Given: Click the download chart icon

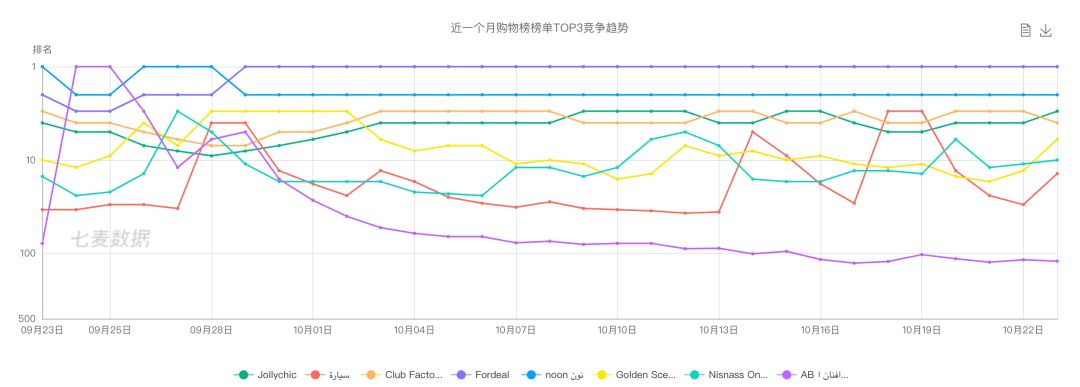Looking at the screenshot, I should click(x=1046, y=30).
